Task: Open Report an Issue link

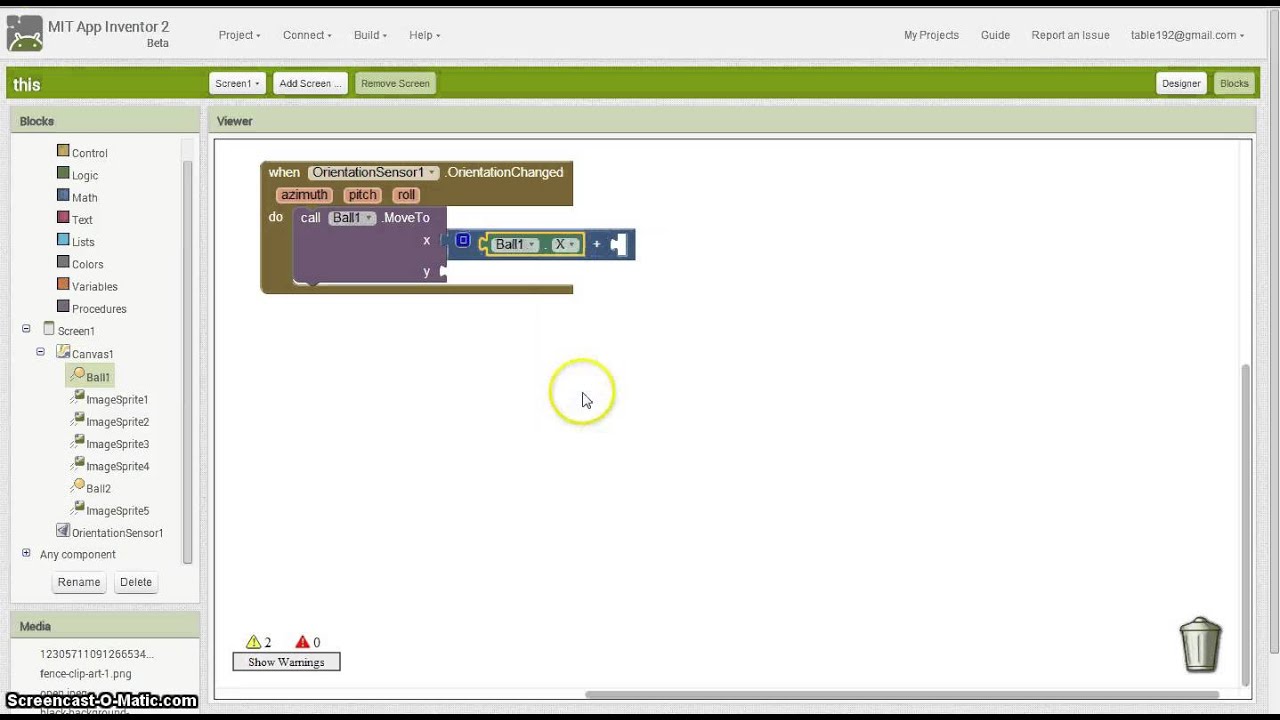Action: click(x=1070, y=35)
